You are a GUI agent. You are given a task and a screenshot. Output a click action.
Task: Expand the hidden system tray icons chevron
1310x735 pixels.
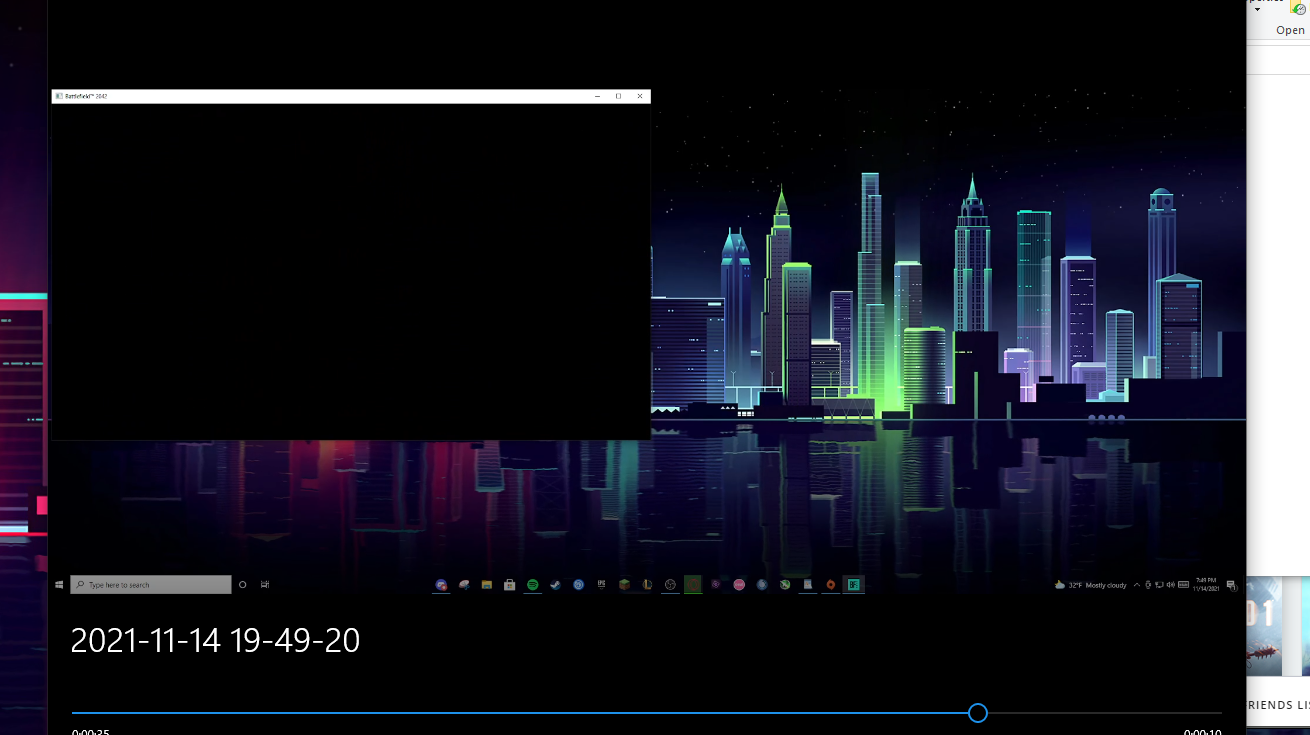[1136, 585]
